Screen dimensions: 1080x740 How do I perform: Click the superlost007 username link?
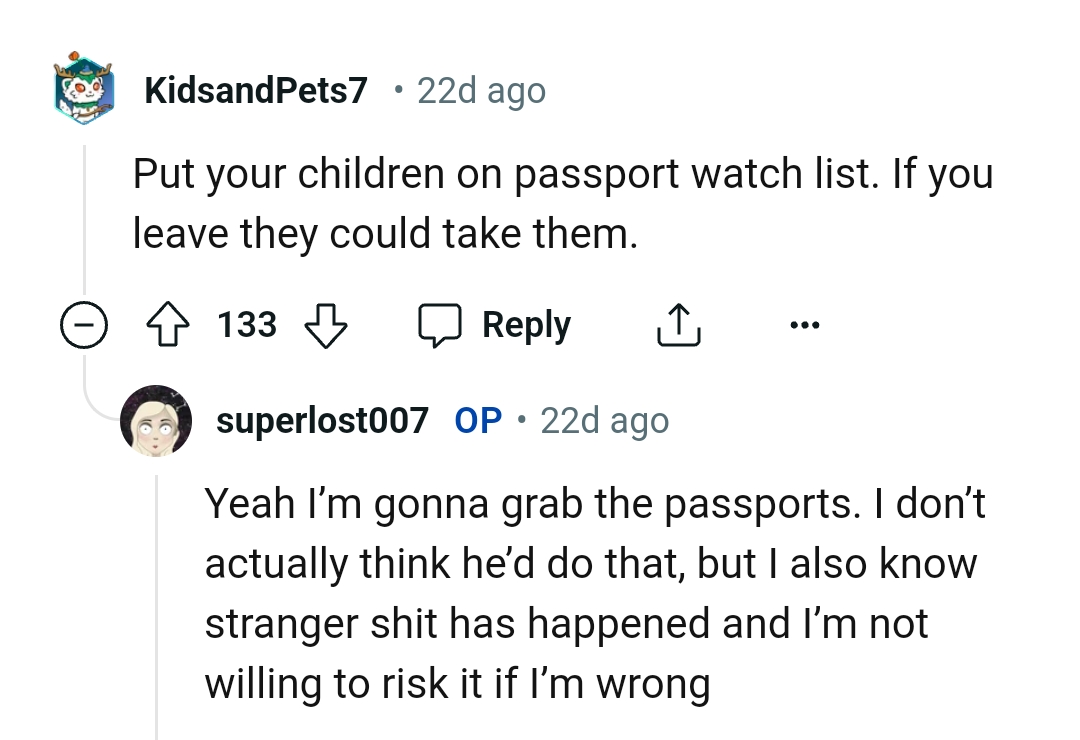point(322,420)
